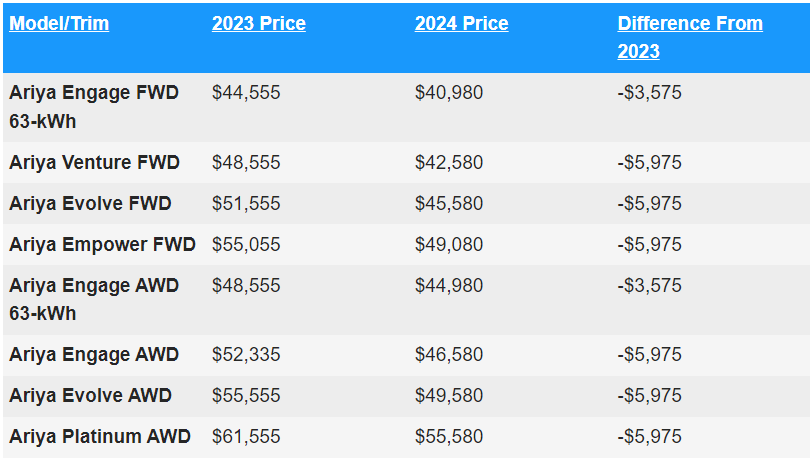
Task: Select the $46,580 2024 price
Action: [x=449, y=354]
